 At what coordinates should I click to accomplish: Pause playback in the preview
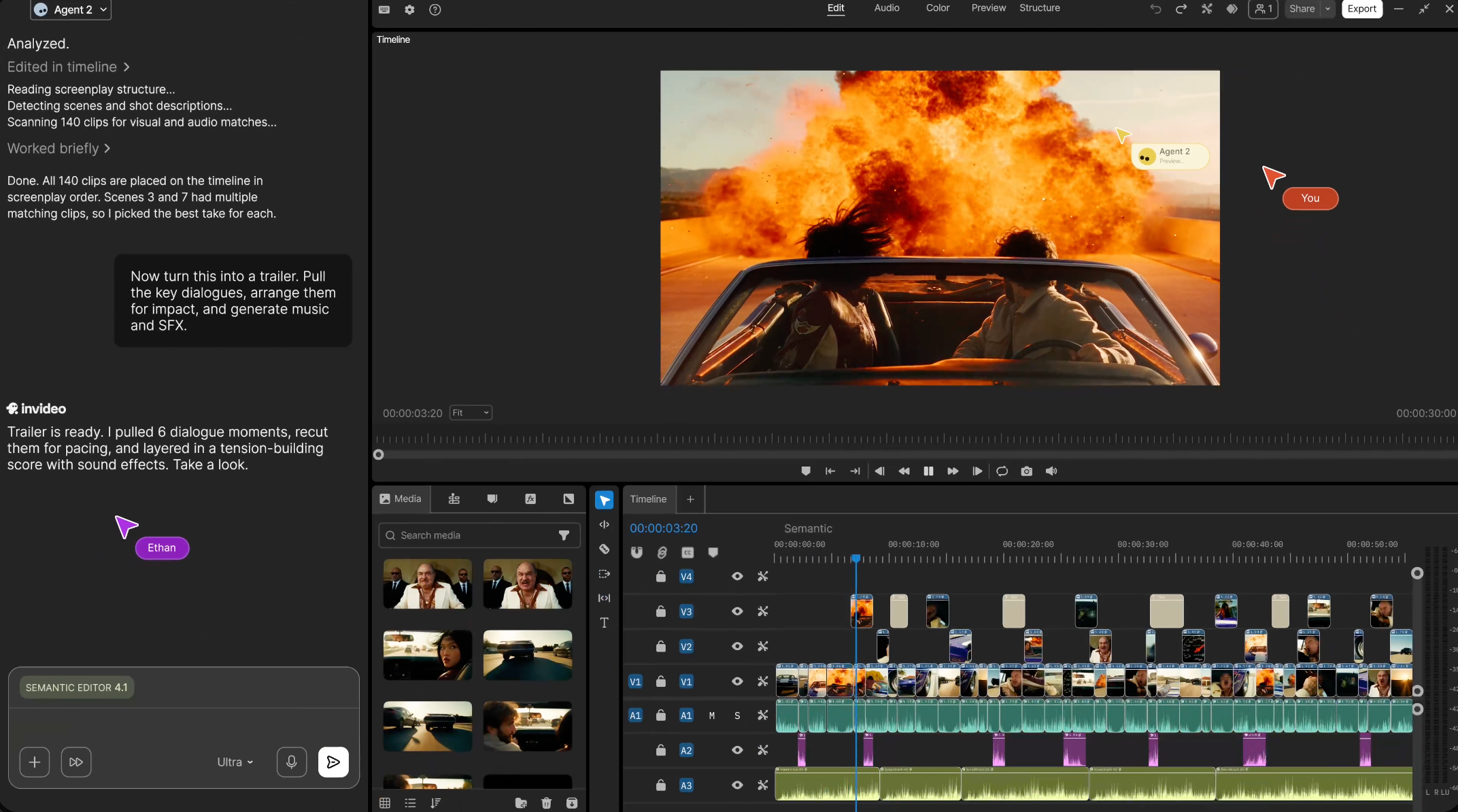coord(928,471)
